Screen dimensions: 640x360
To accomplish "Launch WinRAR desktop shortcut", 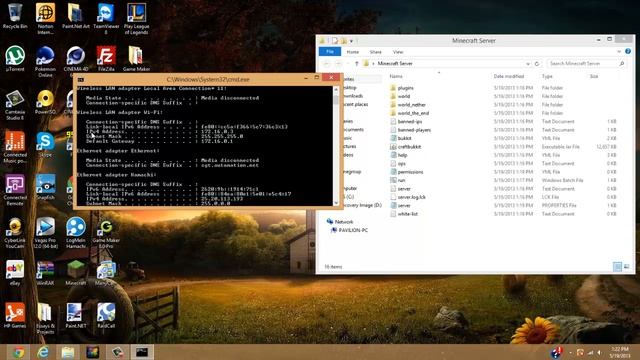I will pyautogui.click(x=45, y=273).
